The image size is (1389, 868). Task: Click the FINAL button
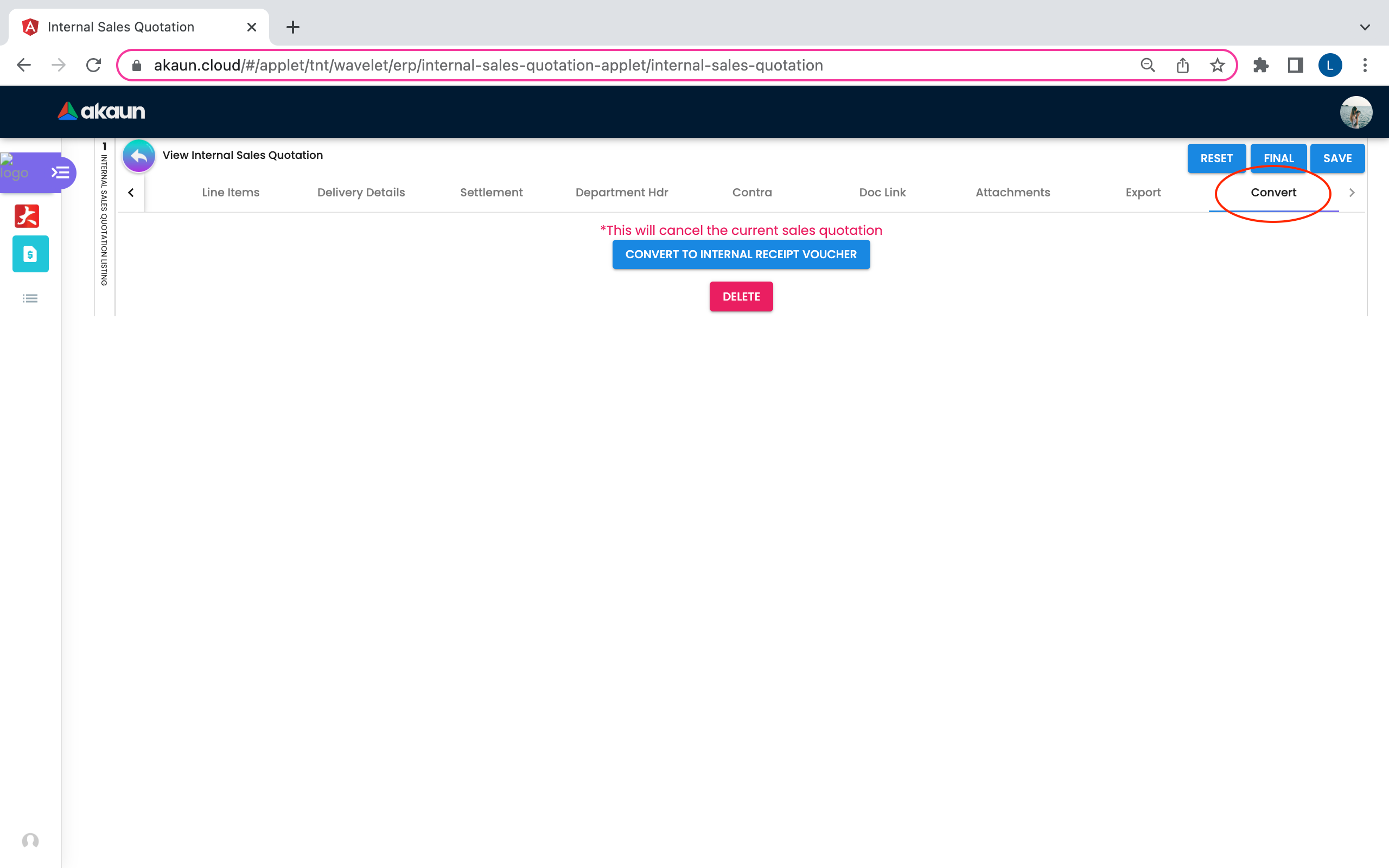tap(1278, 158)
